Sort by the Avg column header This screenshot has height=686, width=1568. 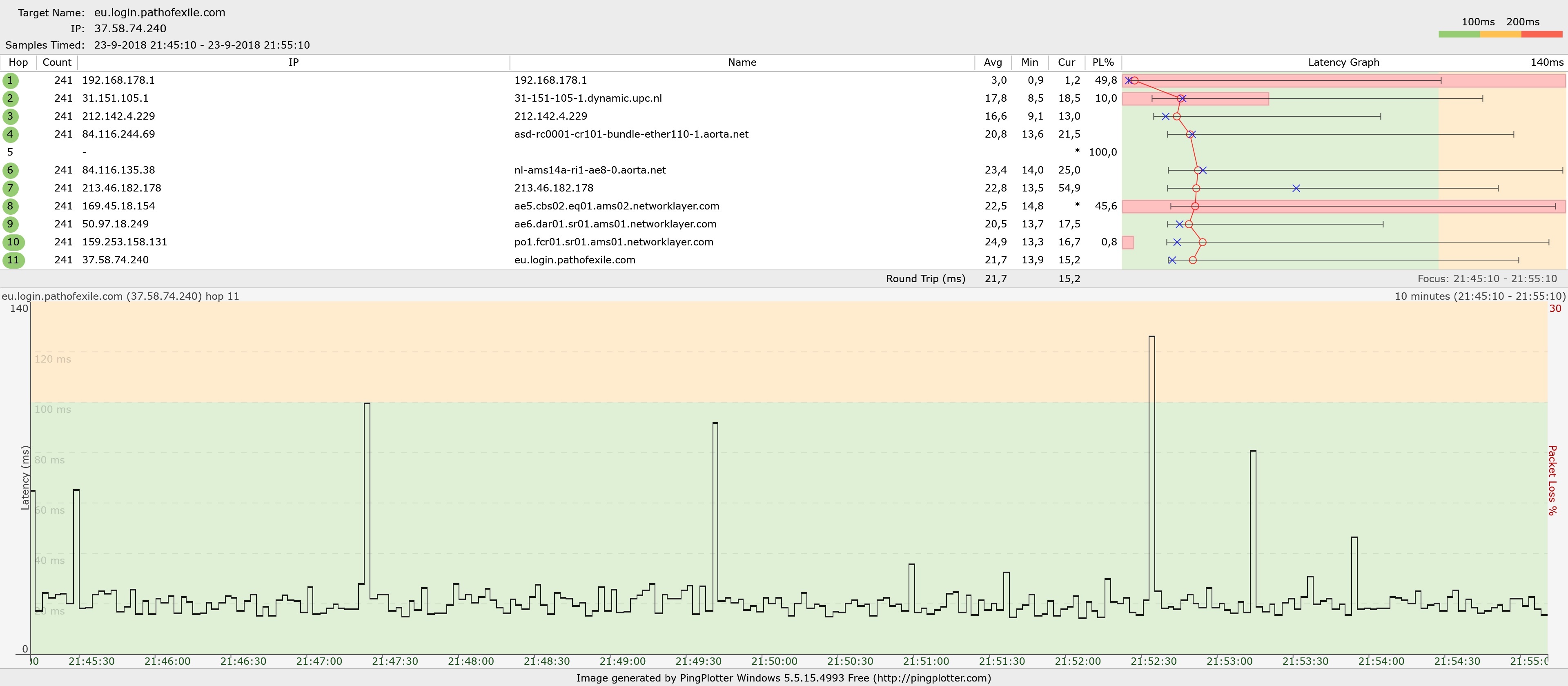point(993,62)
